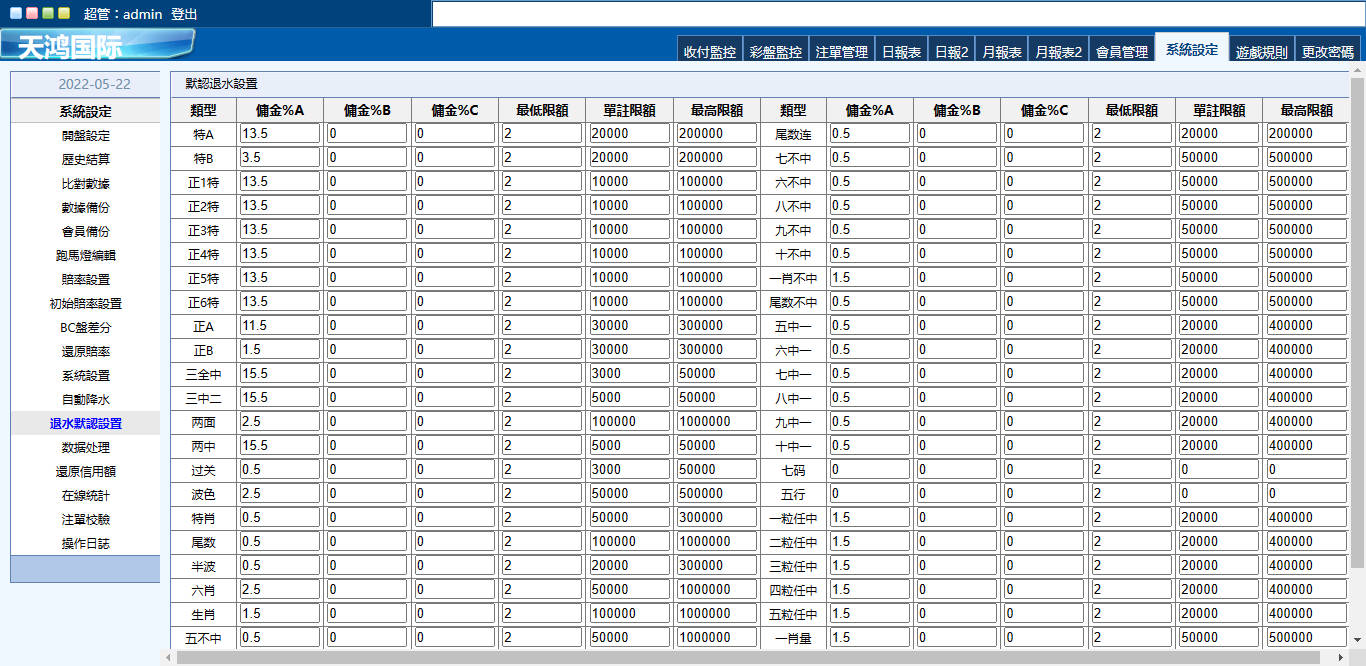Switch to the 日報表 tab

[x=900, y=51]
